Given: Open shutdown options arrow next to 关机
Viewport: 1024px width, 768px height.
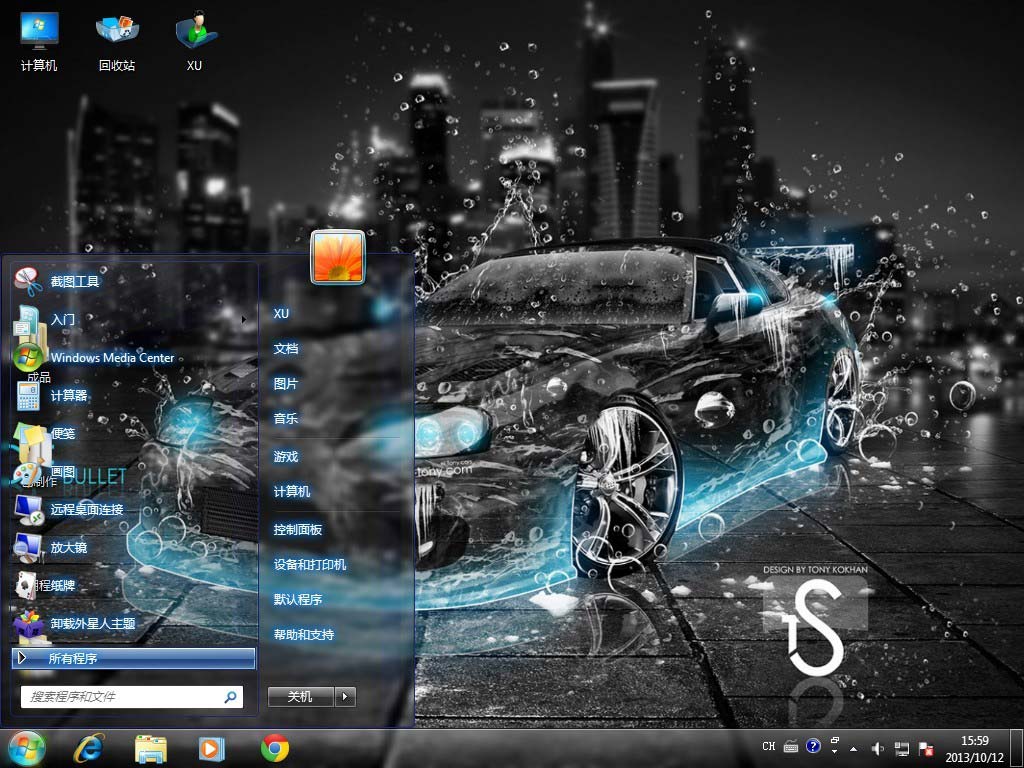Looking at the screenshot, I should [x=345, y=697].
